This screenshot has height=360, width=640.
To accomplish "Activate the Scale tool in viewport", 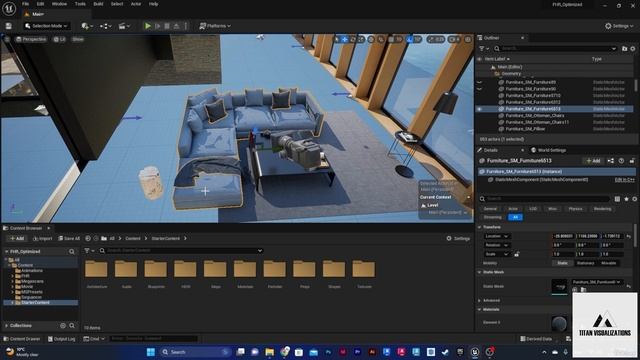I will point(361,39).
